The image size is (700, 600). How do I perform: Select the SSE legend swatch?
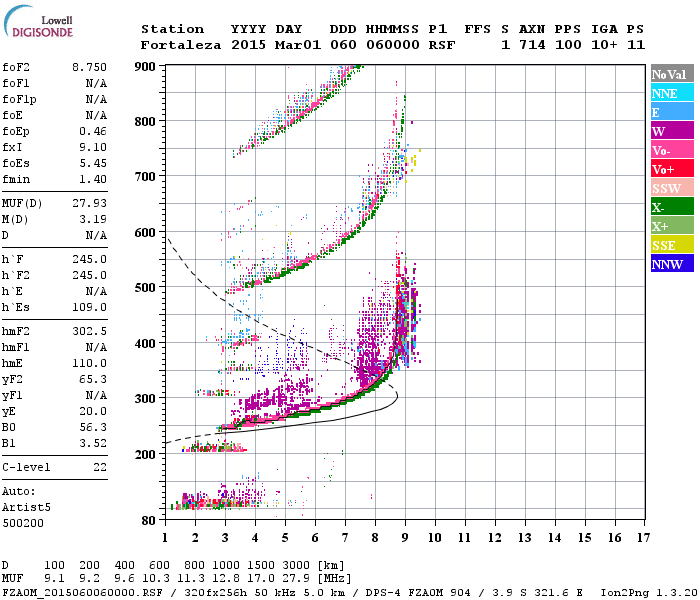point(672,245)
